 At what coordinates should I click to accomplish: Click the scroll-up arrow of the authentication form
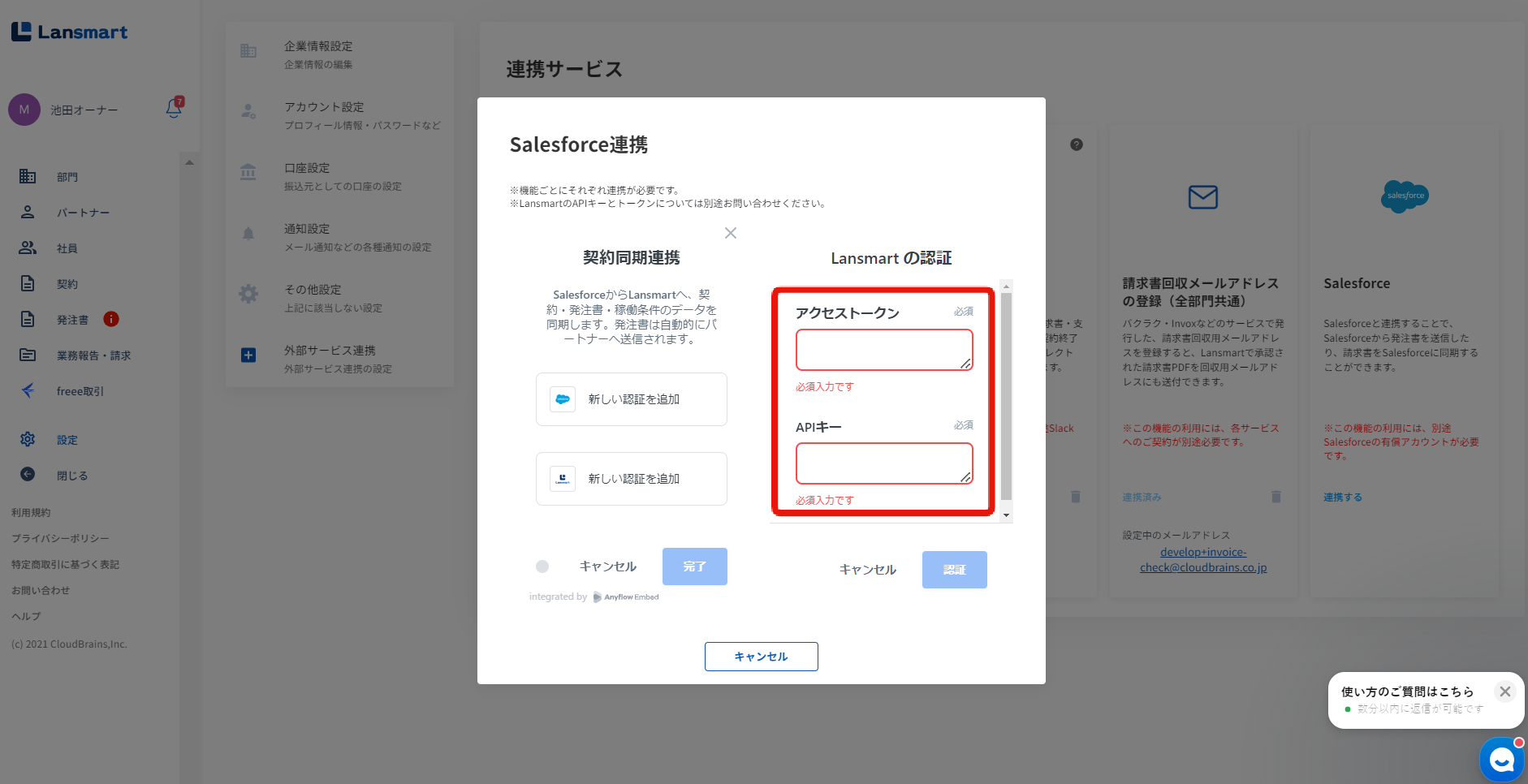tap(1007, 286)
